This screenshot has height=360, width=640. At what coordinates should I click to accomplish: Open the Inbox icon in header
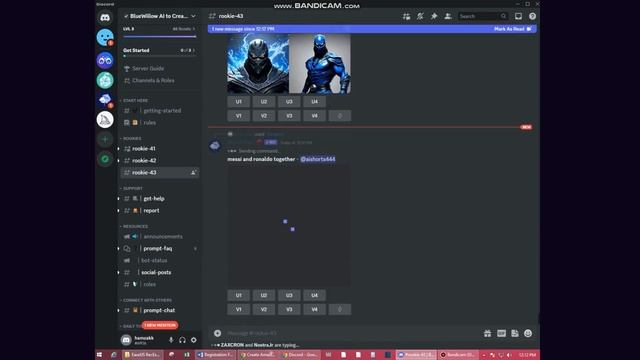pyautogui.click(x=518, y=16)
